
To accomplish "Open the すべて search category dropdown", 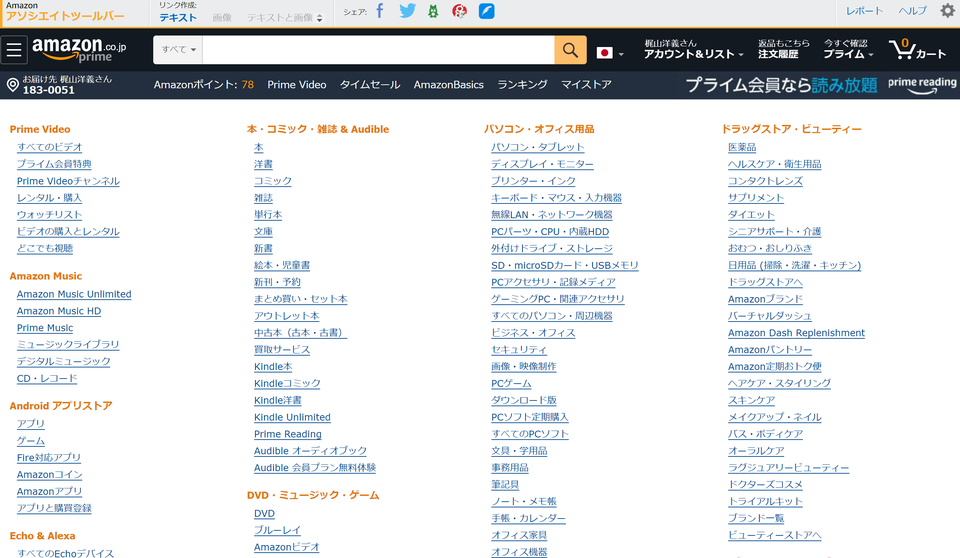I will click(x=178, y=50).
